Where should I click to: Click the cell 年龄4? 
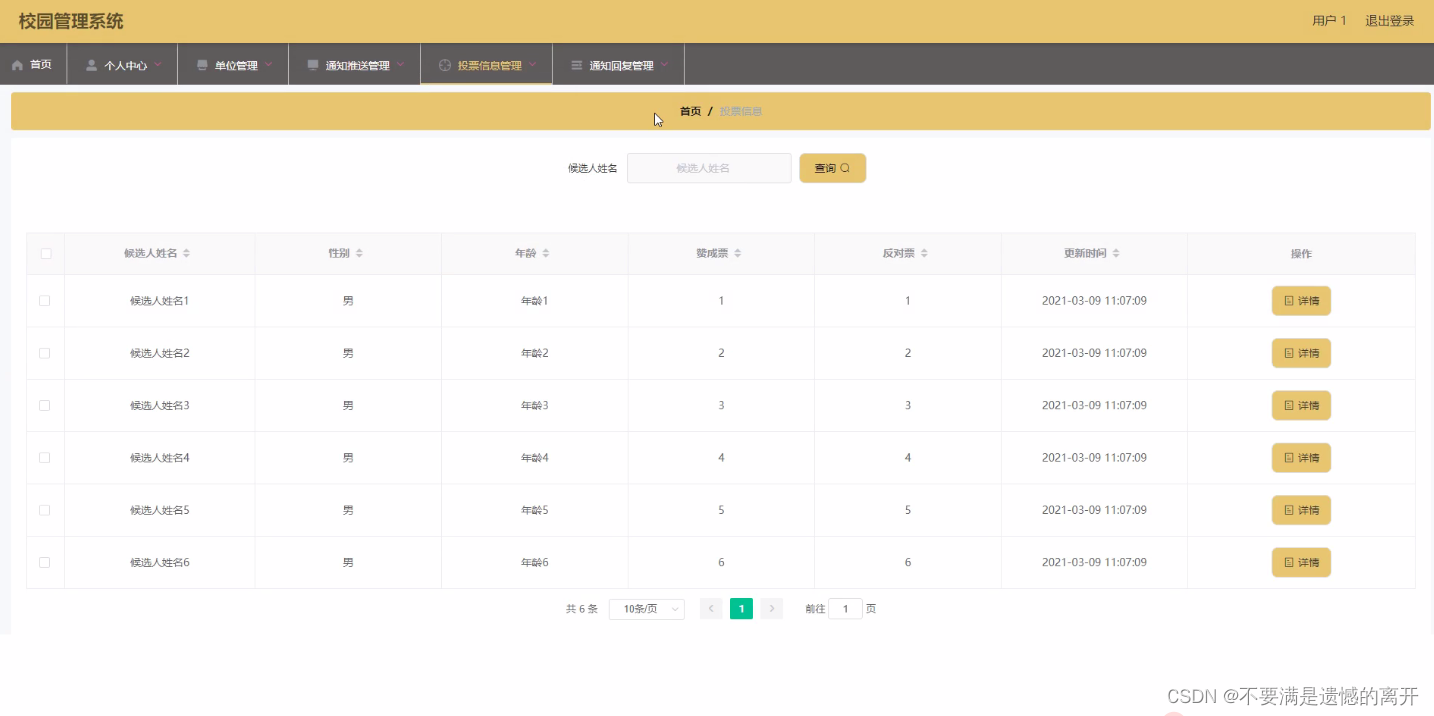(x=535, y=458)
